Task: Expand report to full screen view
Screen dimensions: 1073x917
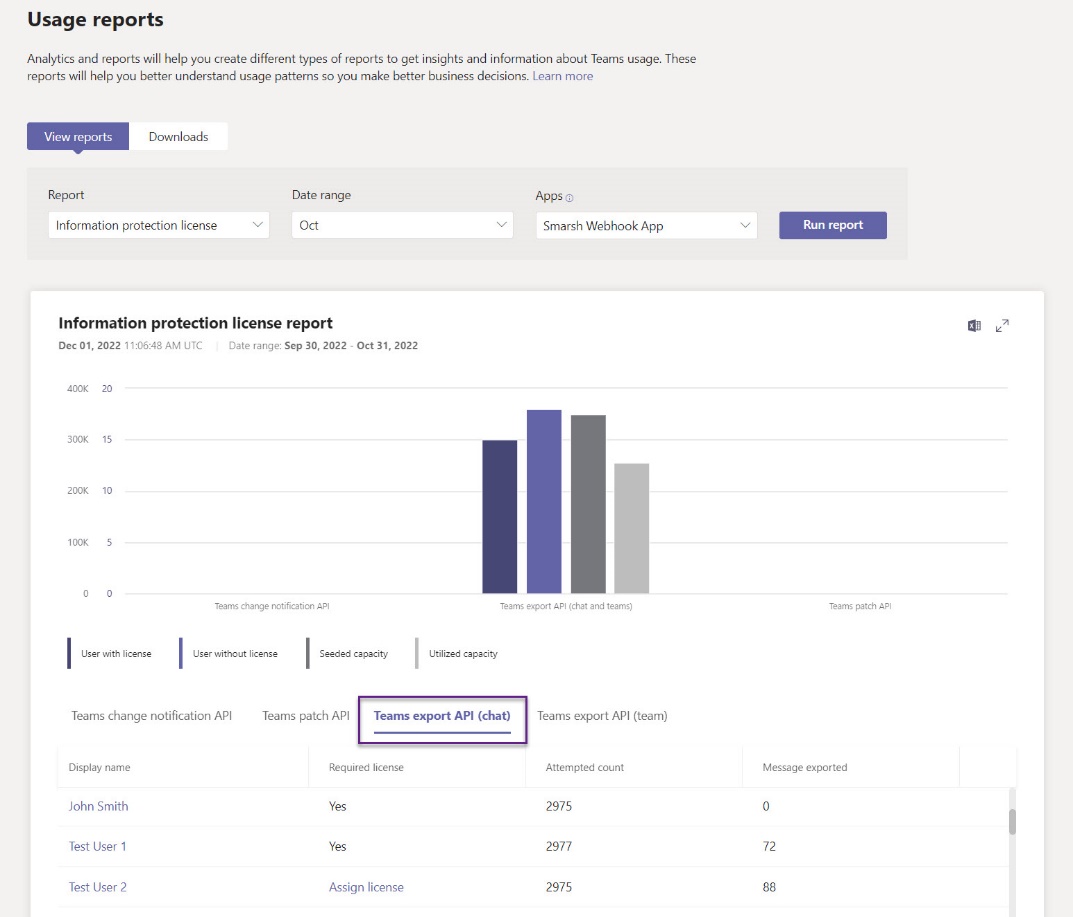Action: point(1002,326)
